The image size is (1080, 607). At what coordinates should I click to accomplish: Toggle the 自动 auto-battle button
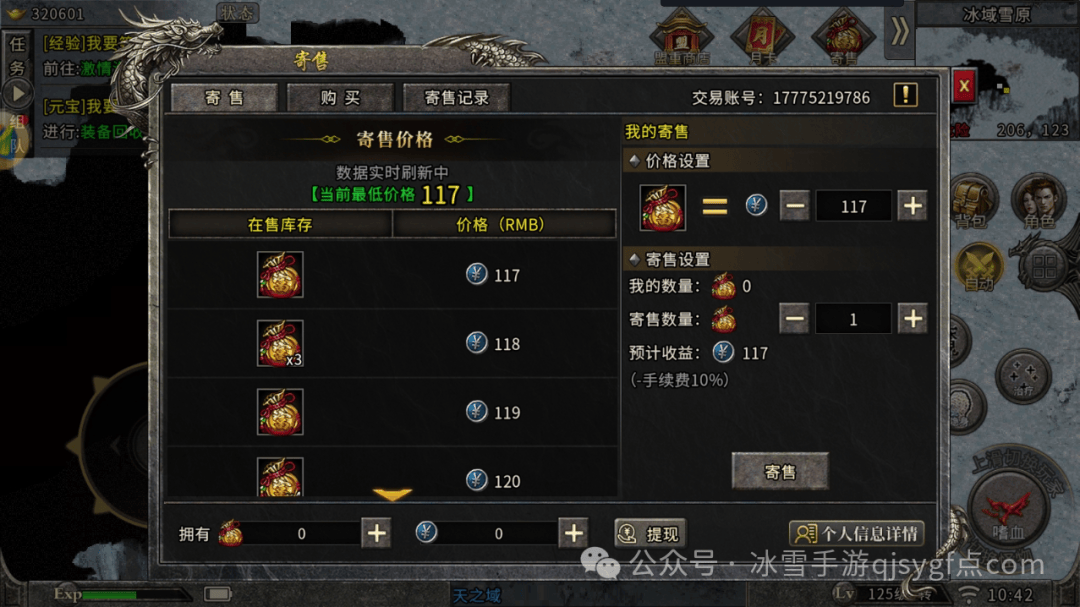click(x=979, y=267)
